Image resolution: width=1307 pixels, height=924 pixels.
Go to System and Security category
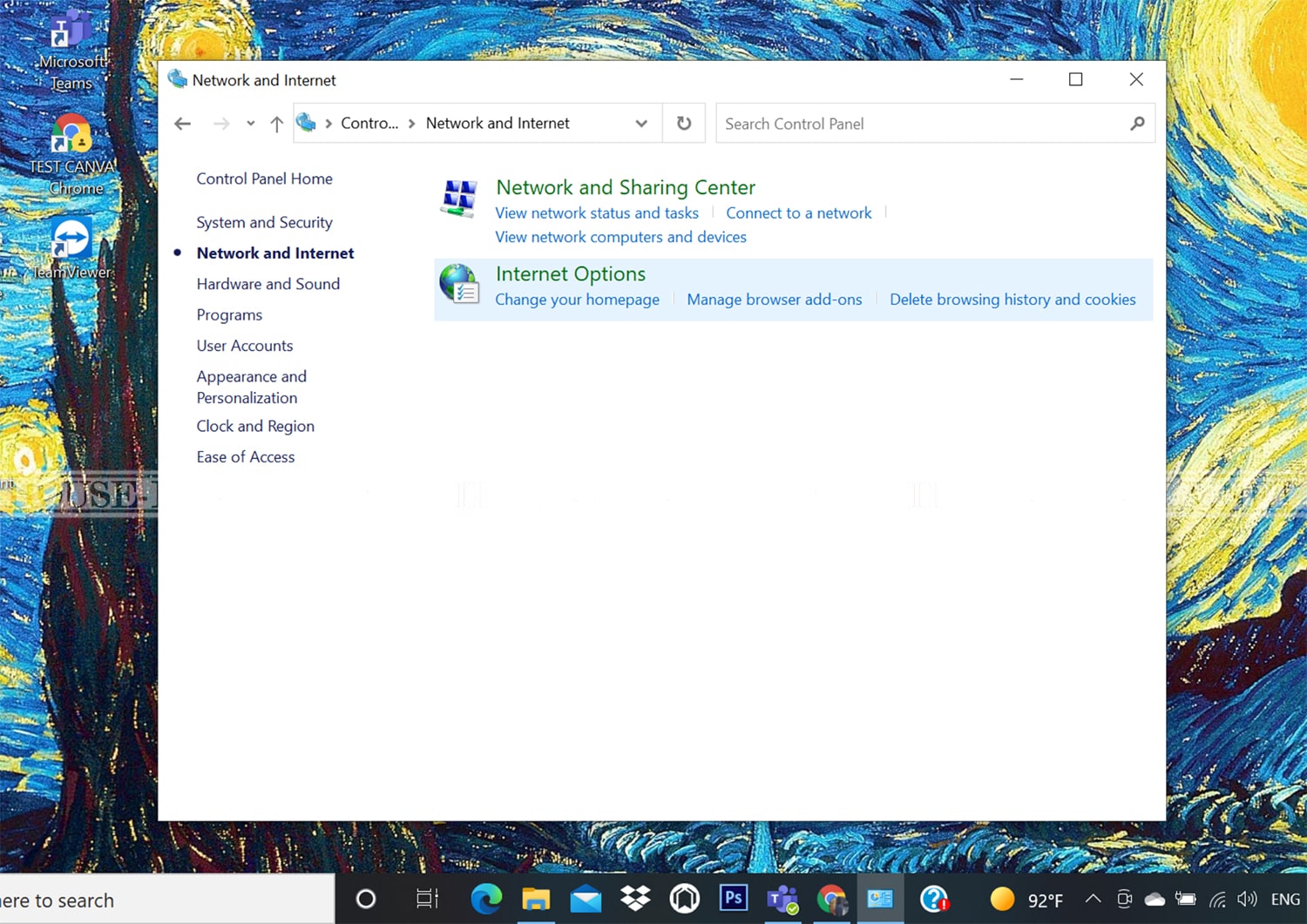[x=264, y=222]
